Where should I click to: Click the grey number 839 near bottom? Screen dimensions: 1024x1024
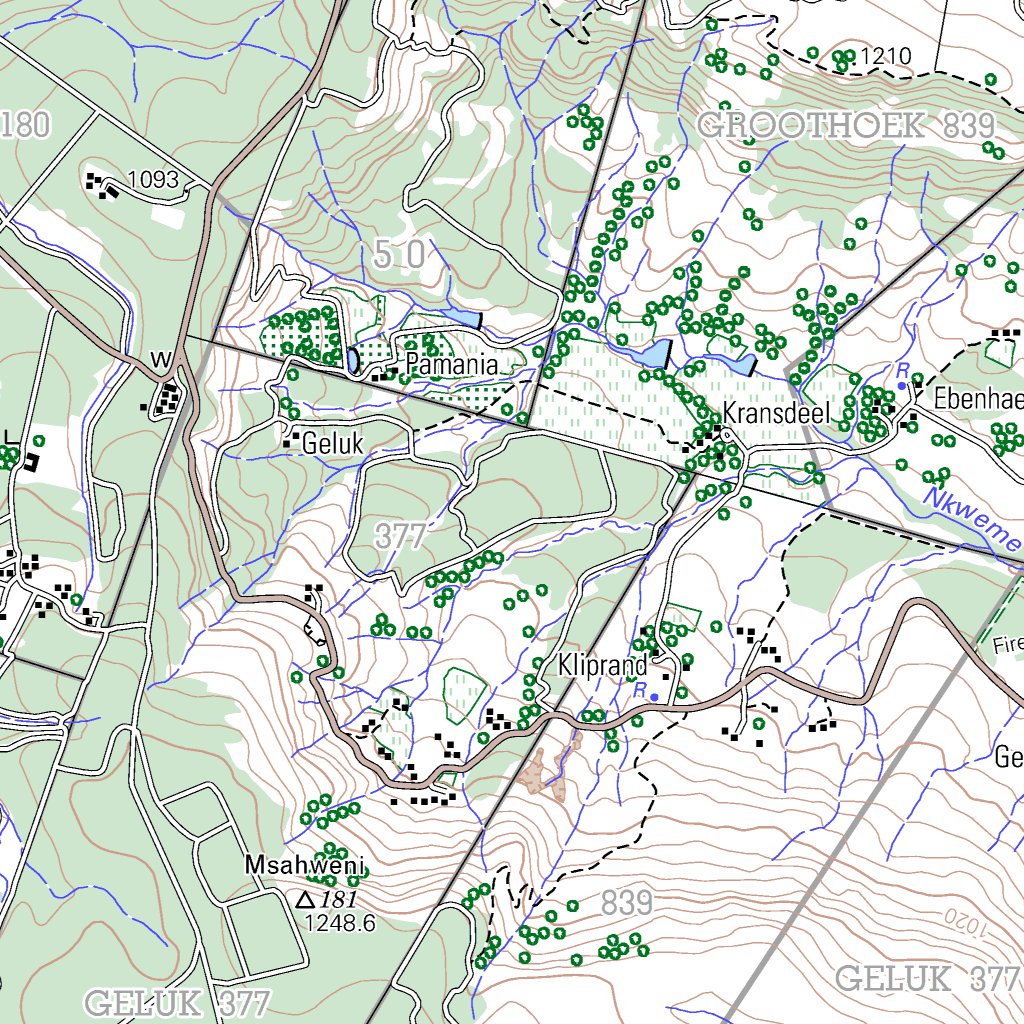point(626,903)
